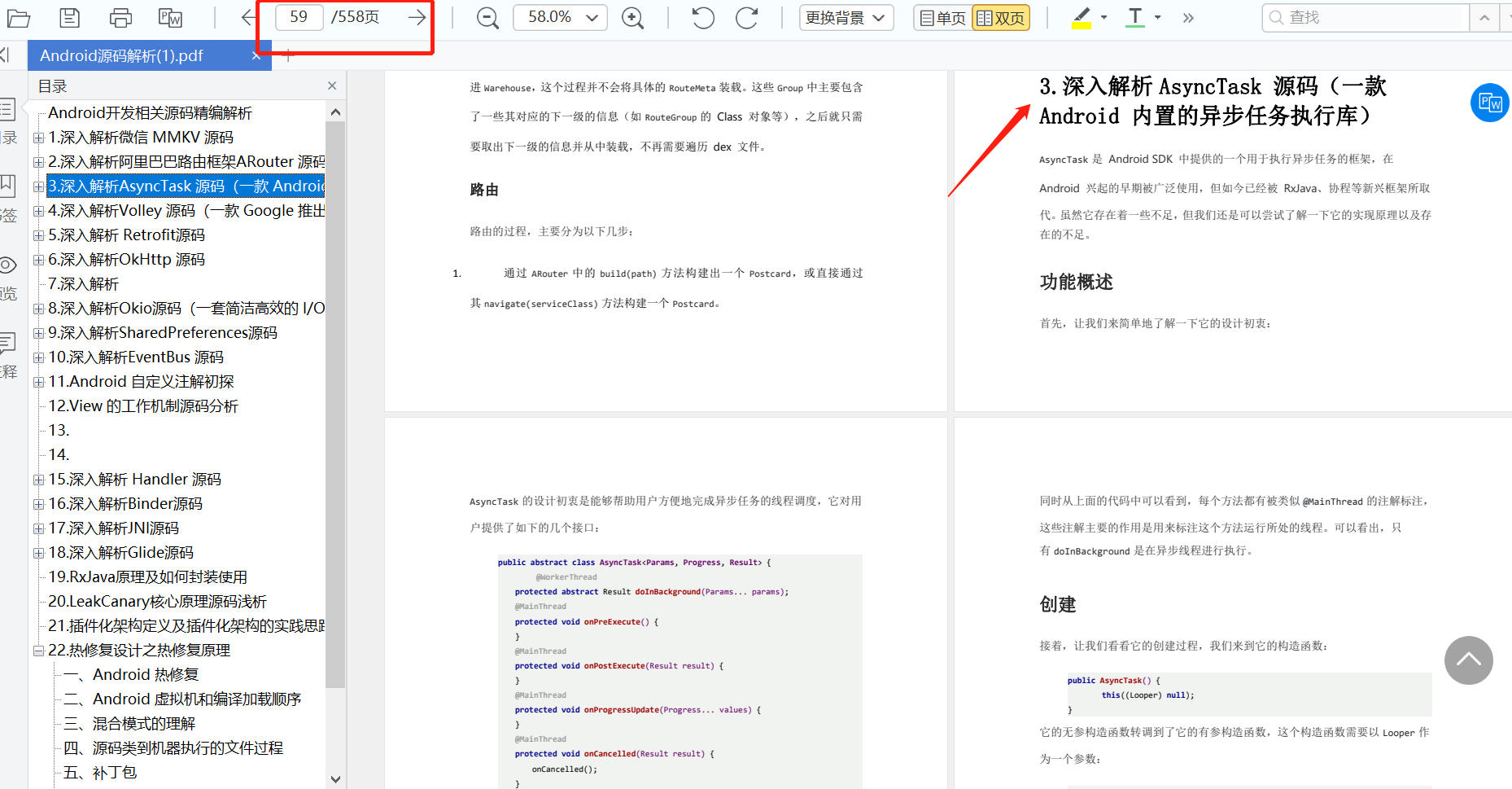Image resolution: width=1512 pixels, height=789 pixels.
Task: Enable 双页 two-page view mode
Action: [x=1000, y=17]
